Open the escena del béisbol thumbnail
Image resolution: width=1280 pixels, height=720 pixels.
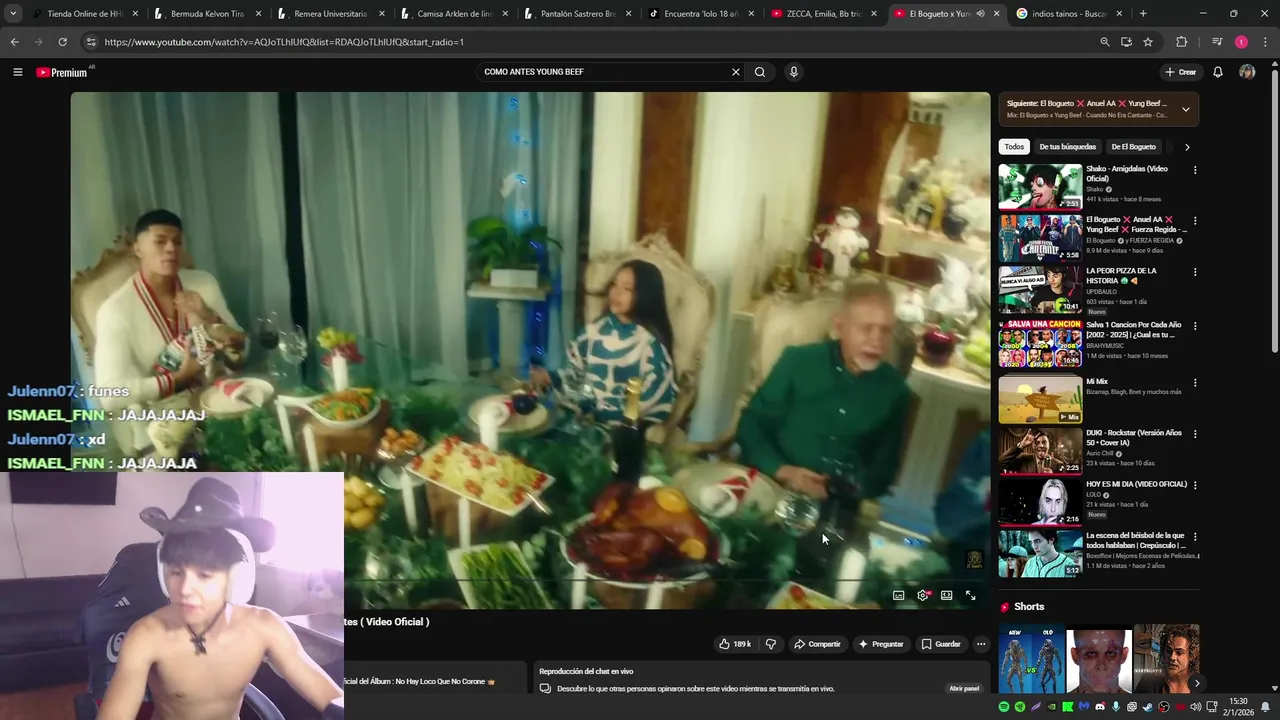click(x=1040, y=554)
